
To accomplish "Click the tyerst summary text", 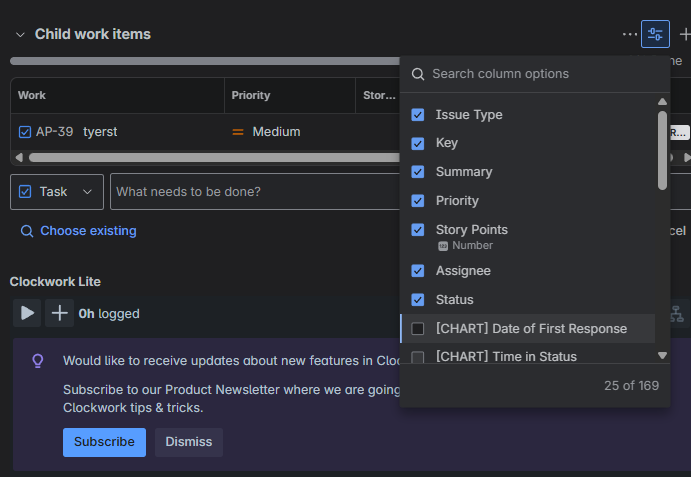I will tap(100, 132).
